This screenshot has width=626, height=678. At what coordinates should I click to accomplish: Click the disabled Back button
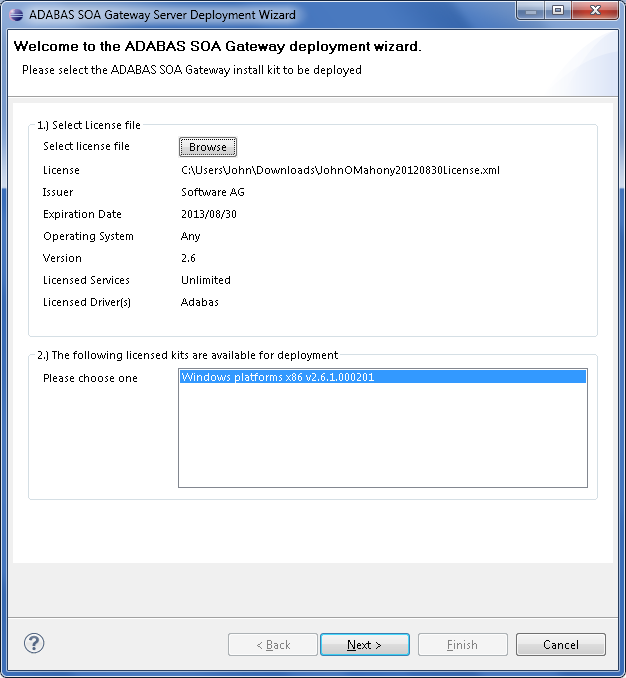pos(273,645)
